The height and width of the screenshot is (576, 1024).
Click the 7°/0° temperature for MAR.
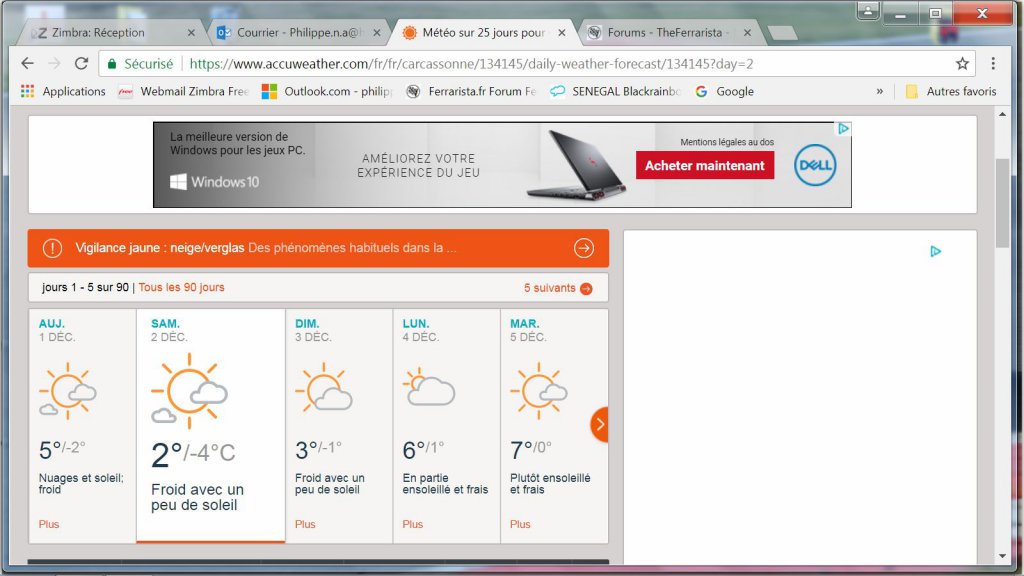[531, 450]
